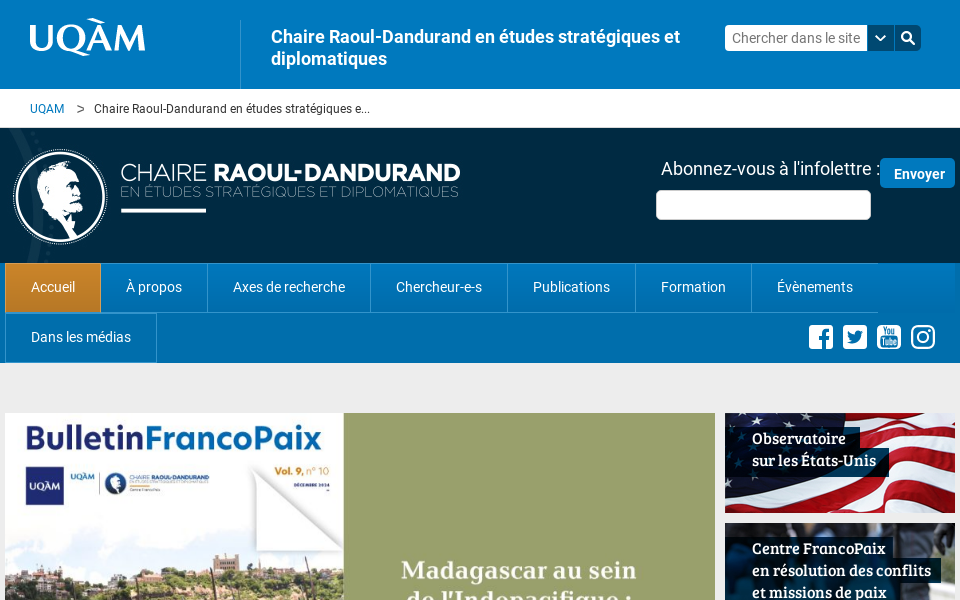Viewport: 960px width, 600px height.
Task: Select the Chaire Raoul-Dandurand medallion emblem
Action: tap(60, 196)
